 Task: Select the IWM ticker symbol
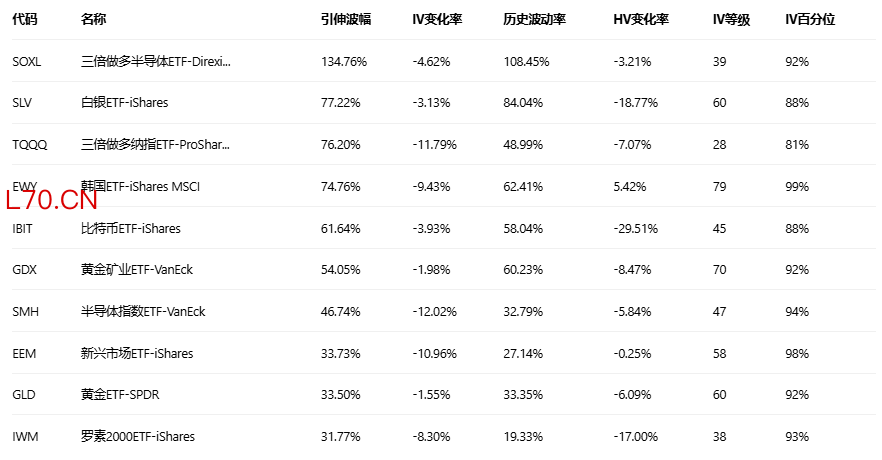click(25, 437)
